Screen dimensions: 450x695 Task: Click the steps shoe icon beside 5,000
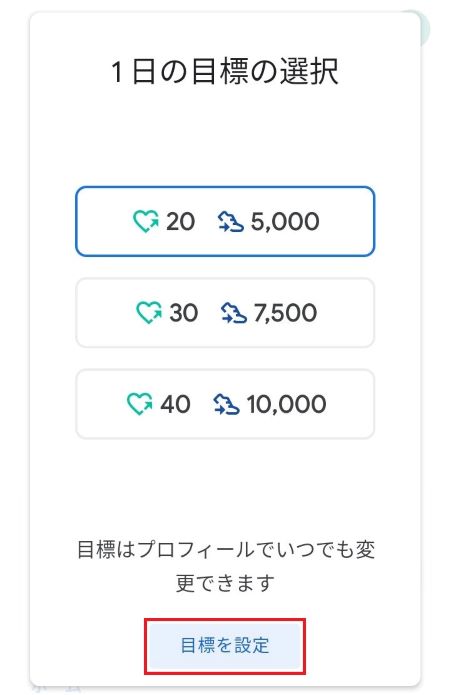tap(231, 221)
